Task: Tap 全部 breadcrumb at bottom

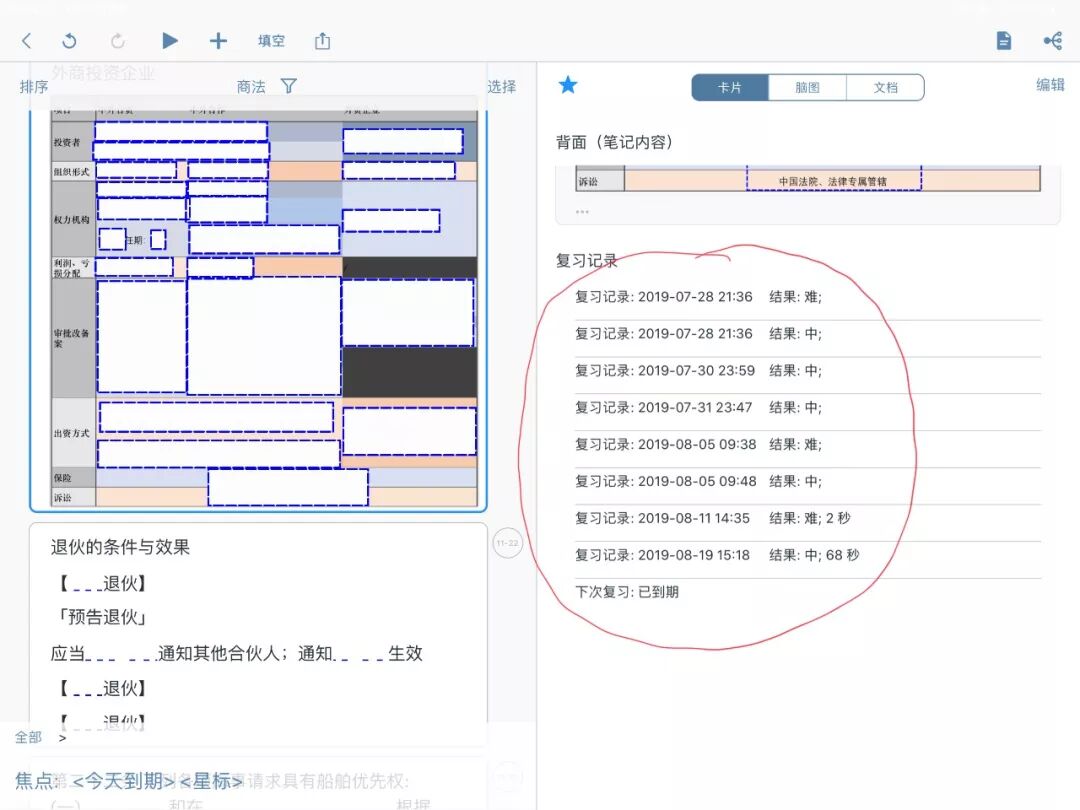Action: [28, 738]
